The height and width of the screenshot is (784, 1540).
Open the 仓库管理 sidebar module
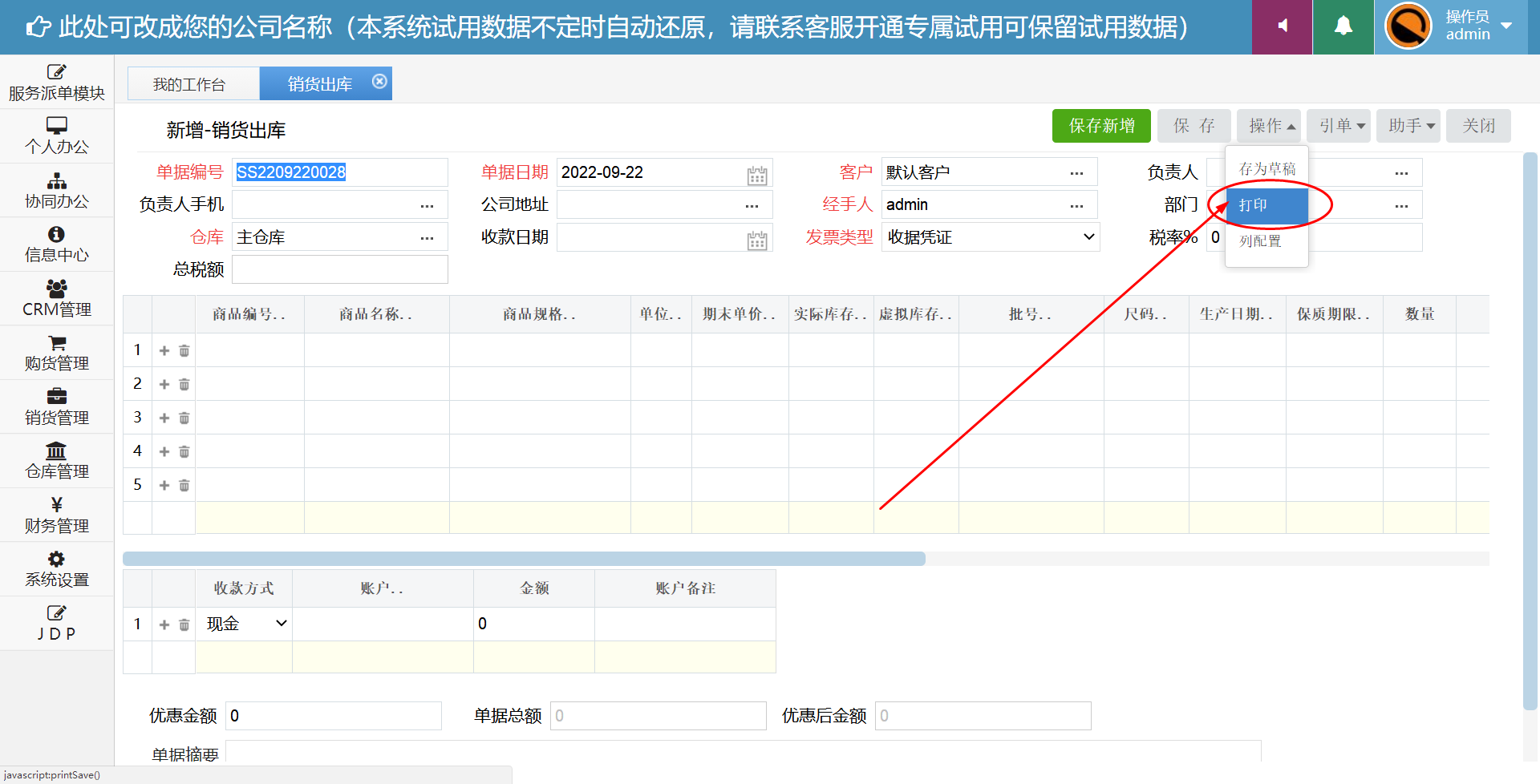pyautogui.click(x=56, y=461)
